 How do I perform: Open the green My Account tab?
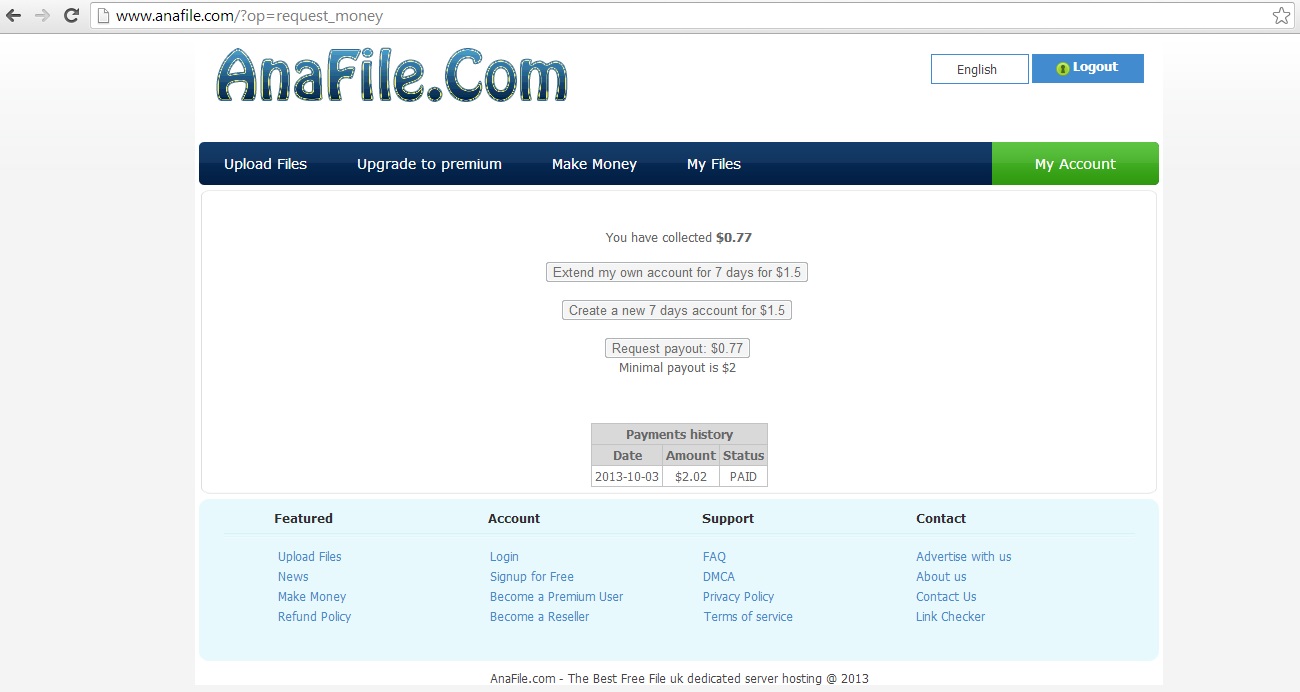(1075, 164)
